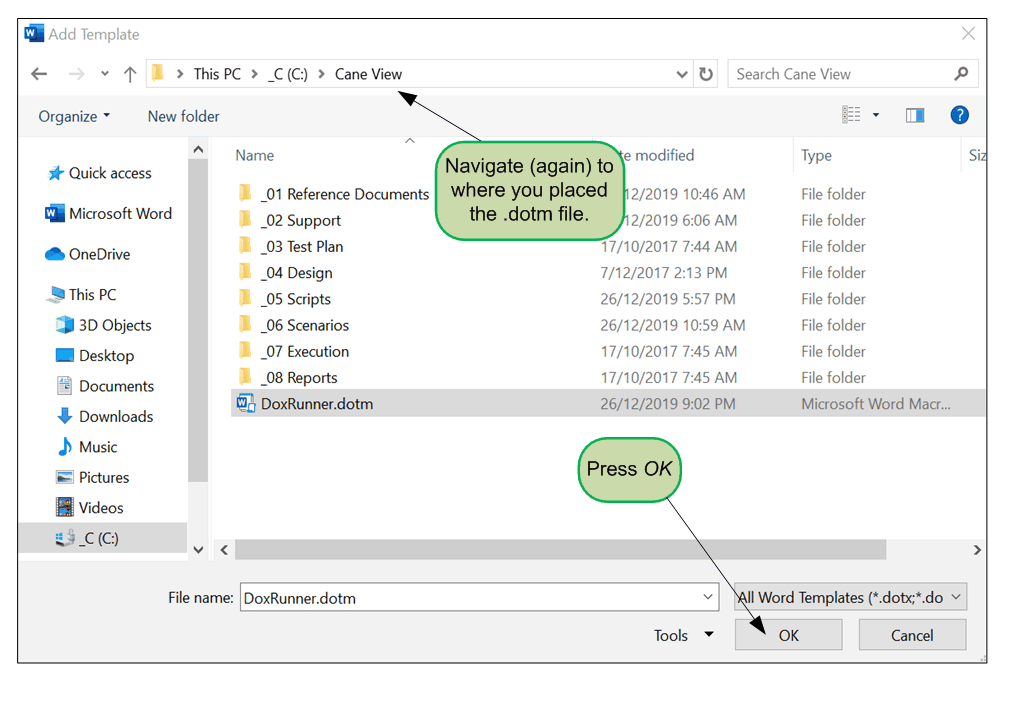Open the All Word Templates file type dropdown
The width and height of the screenshot is (1009, 704).
point(850,597)
